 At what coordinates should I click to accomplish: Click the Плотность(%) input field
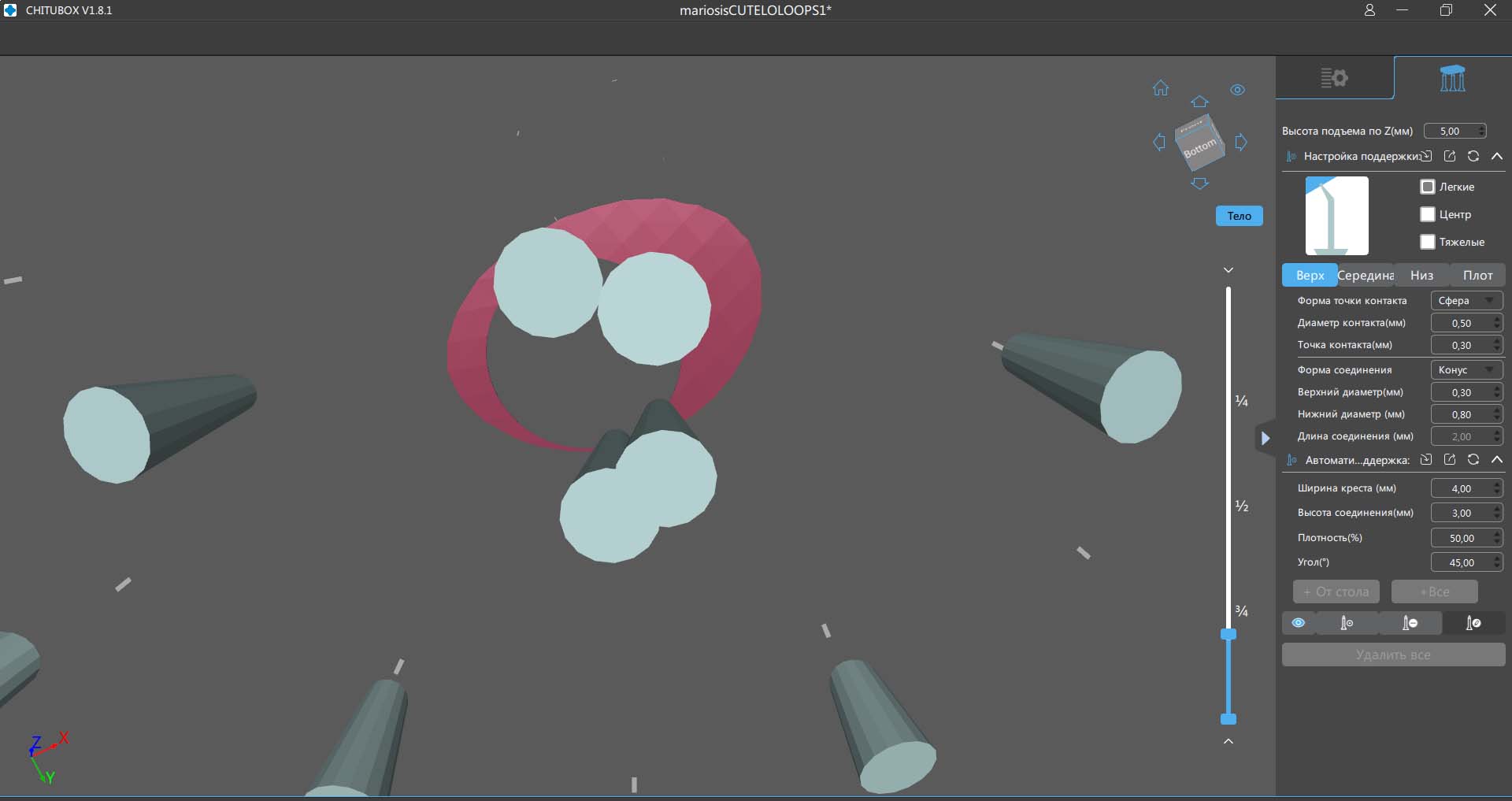tap(1461, 538)
